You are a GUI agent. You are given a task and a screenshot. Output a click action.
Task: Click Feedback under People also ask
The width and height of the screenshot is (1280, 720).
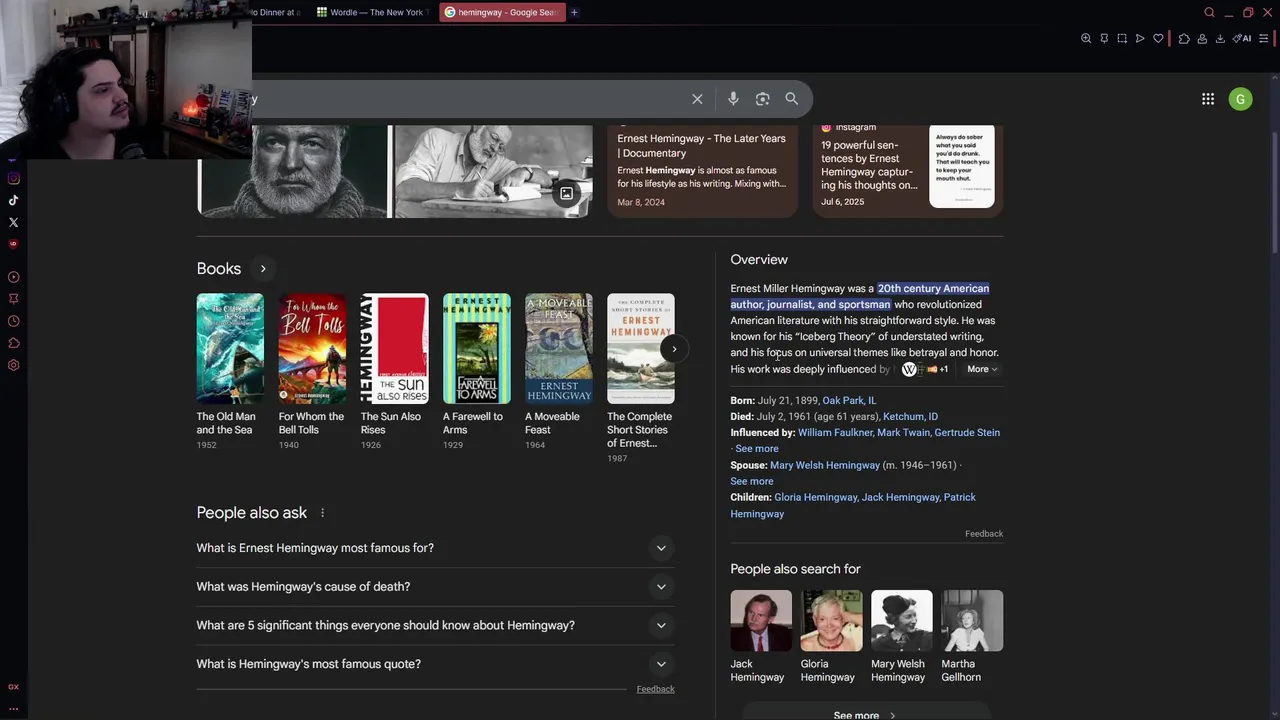coord(655,689)
